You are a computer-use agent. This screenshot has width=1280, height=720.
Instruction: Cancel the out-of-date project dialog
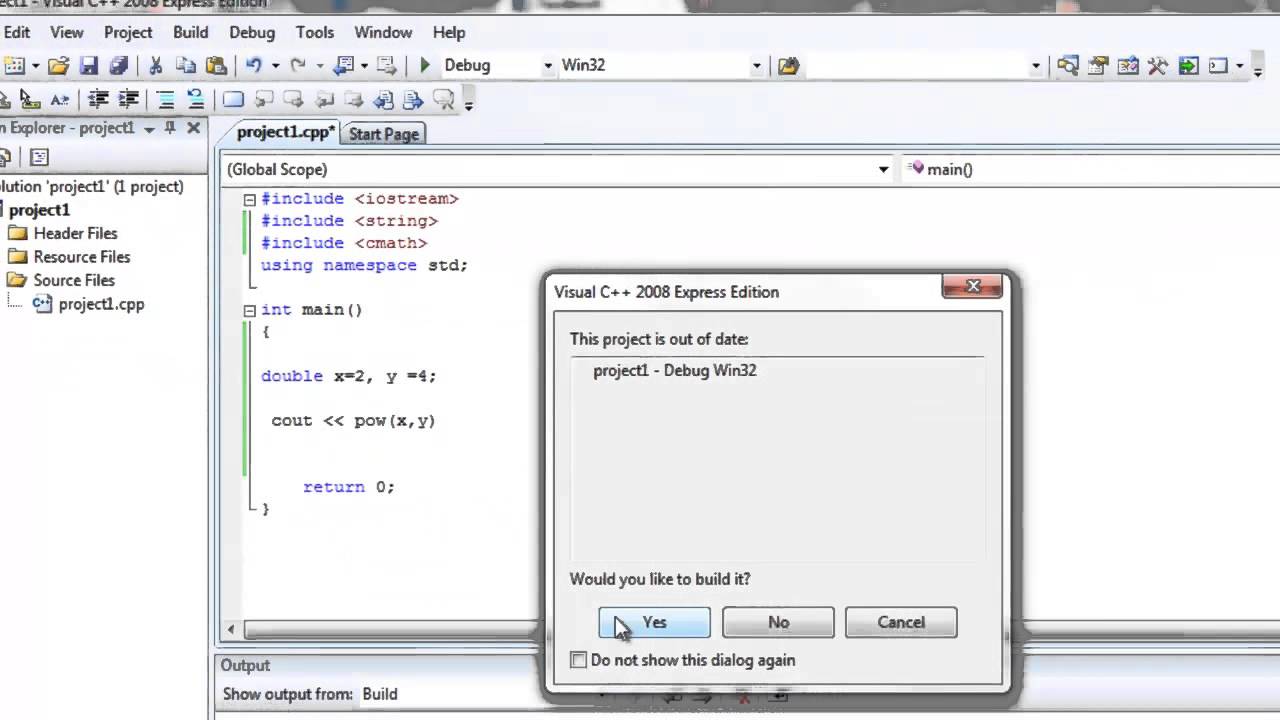click(901, 622)
